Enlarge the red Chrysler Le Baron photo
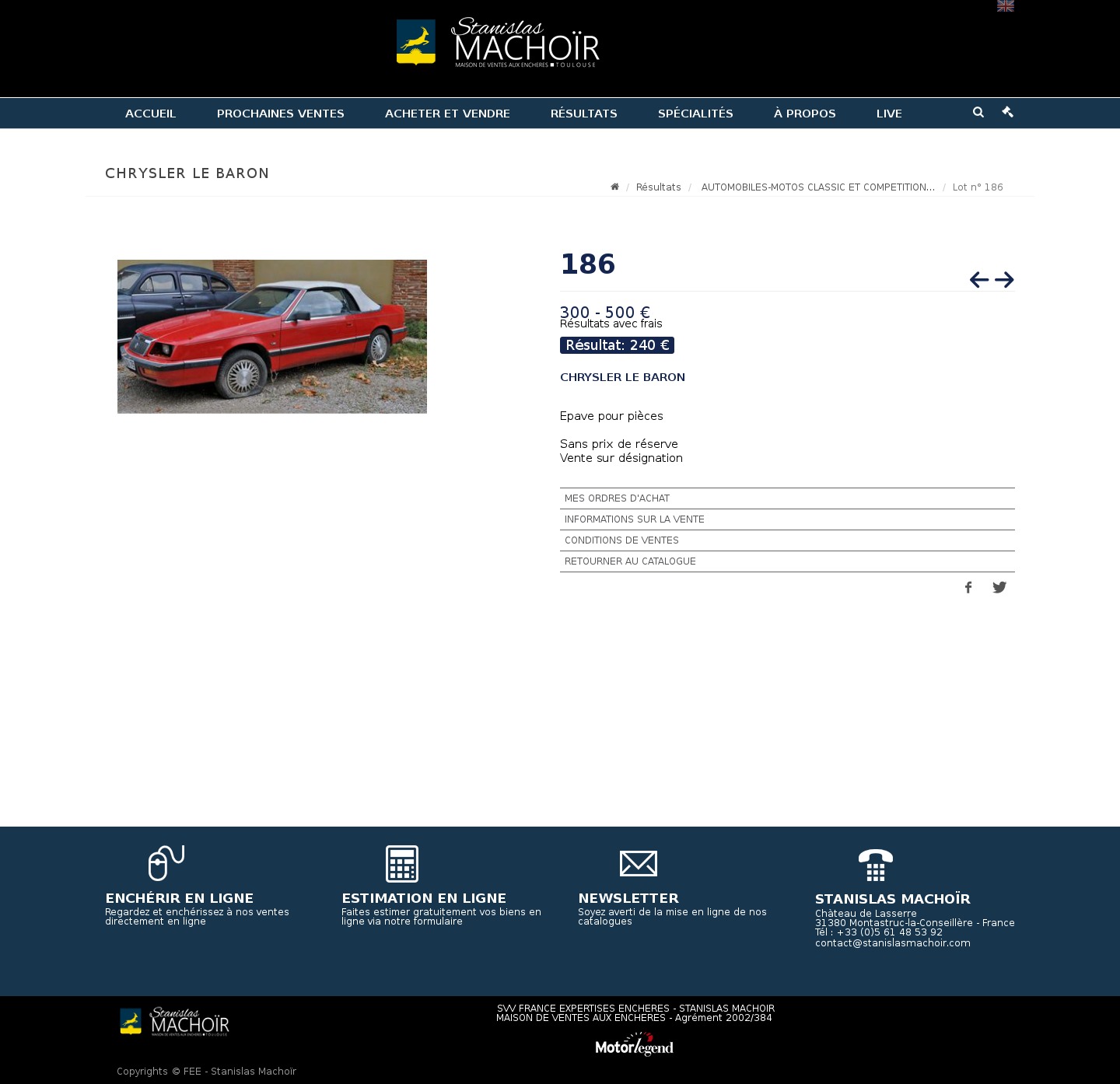 (x=272, y=337)
